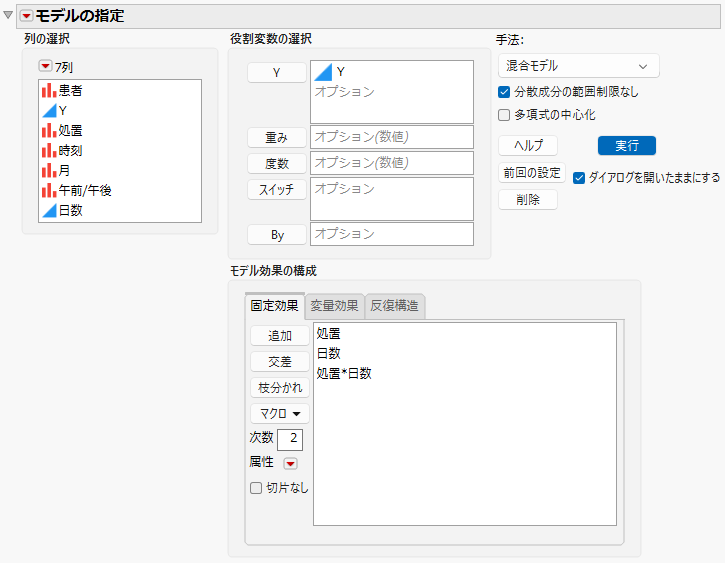Click the ヘルプ button
Image resolution: width=725 pixels, height=563 pixels.
(528, 146)
